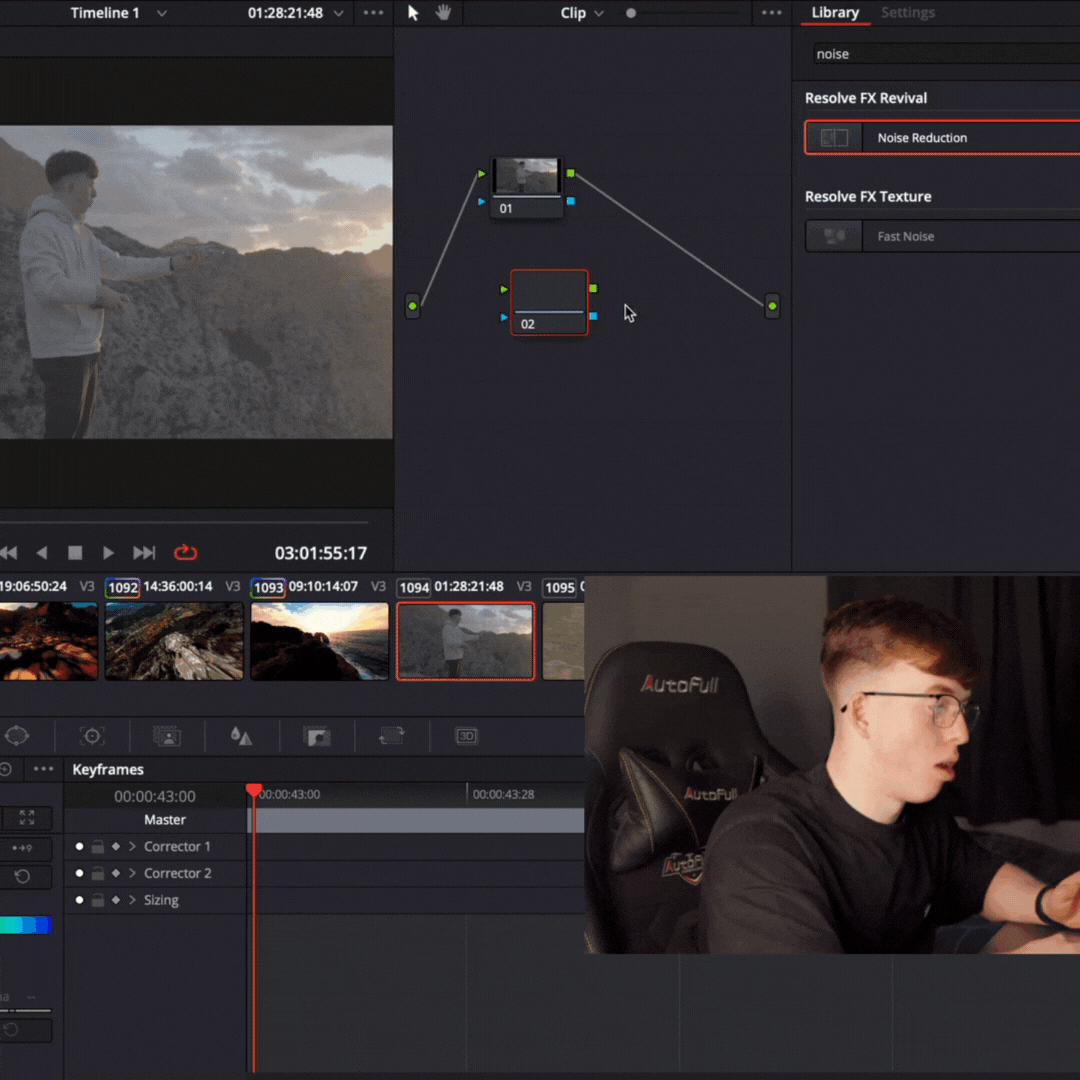
Task: Open the Sizing palette icon
Action: coord(391,736)
